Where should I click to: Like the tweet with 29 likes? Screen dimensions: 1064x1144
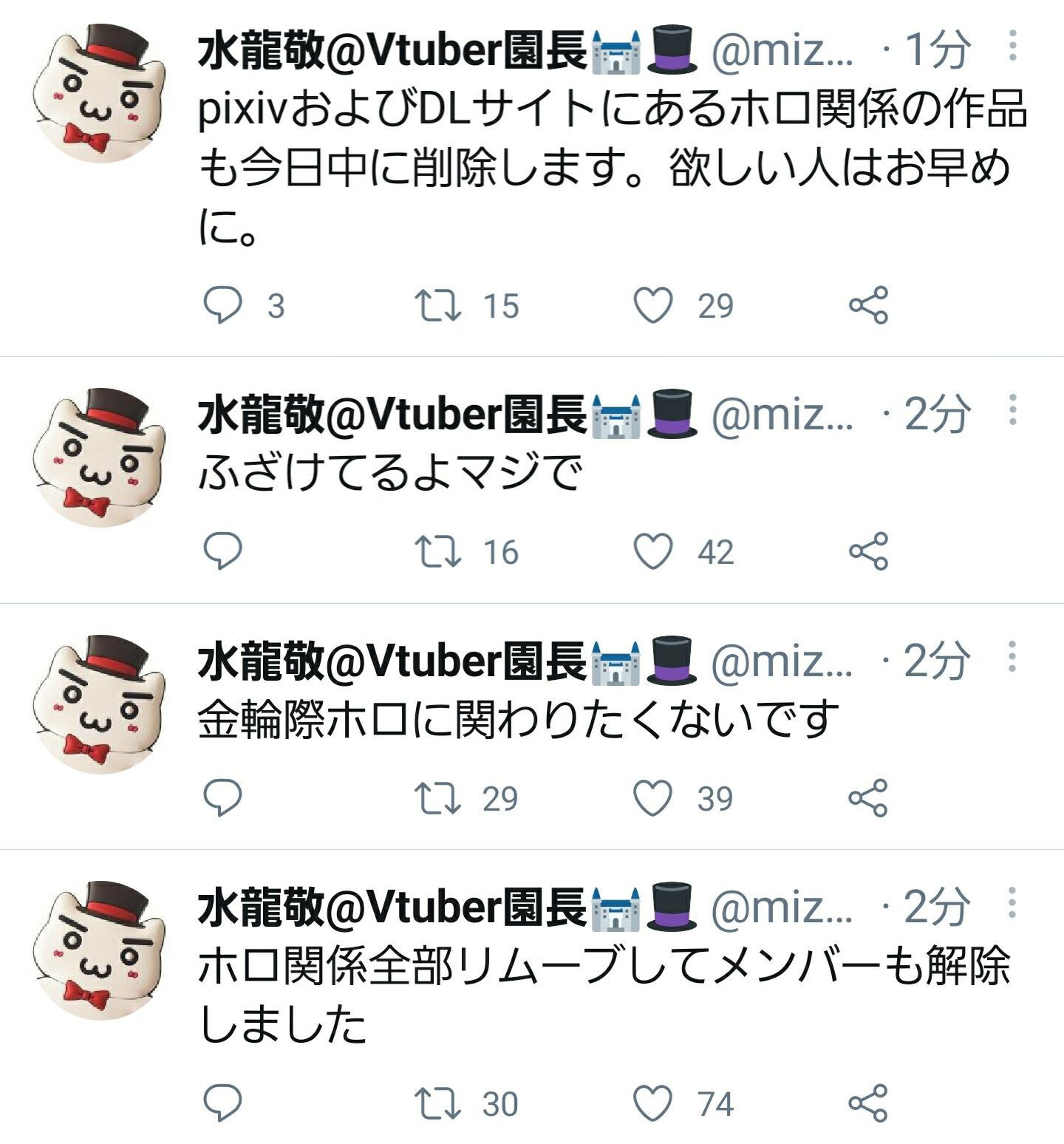[654, 305]
